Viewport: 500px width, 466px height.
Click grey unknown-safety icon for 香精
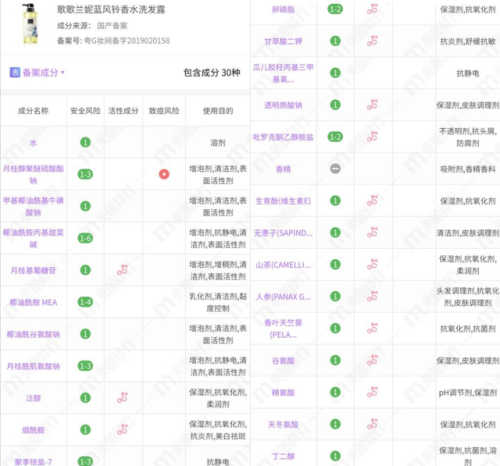[335, 169]
